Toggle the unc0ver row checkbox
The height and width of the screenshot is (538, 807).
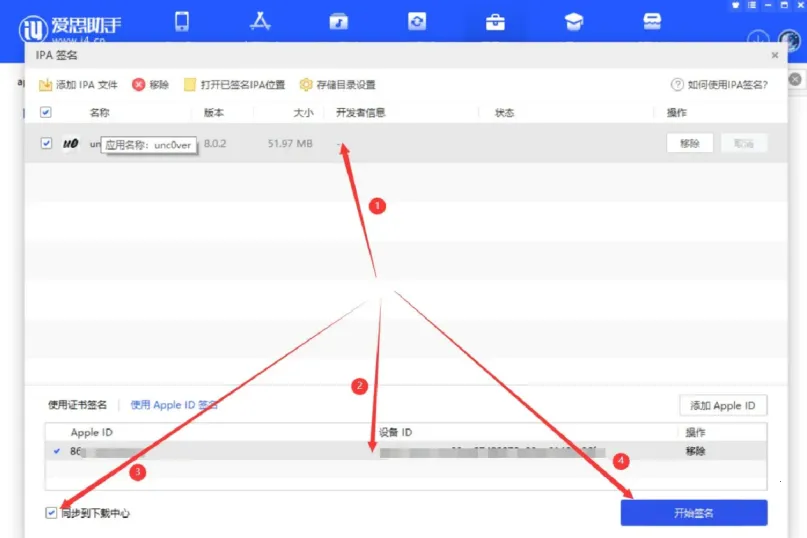click(46, 143)
